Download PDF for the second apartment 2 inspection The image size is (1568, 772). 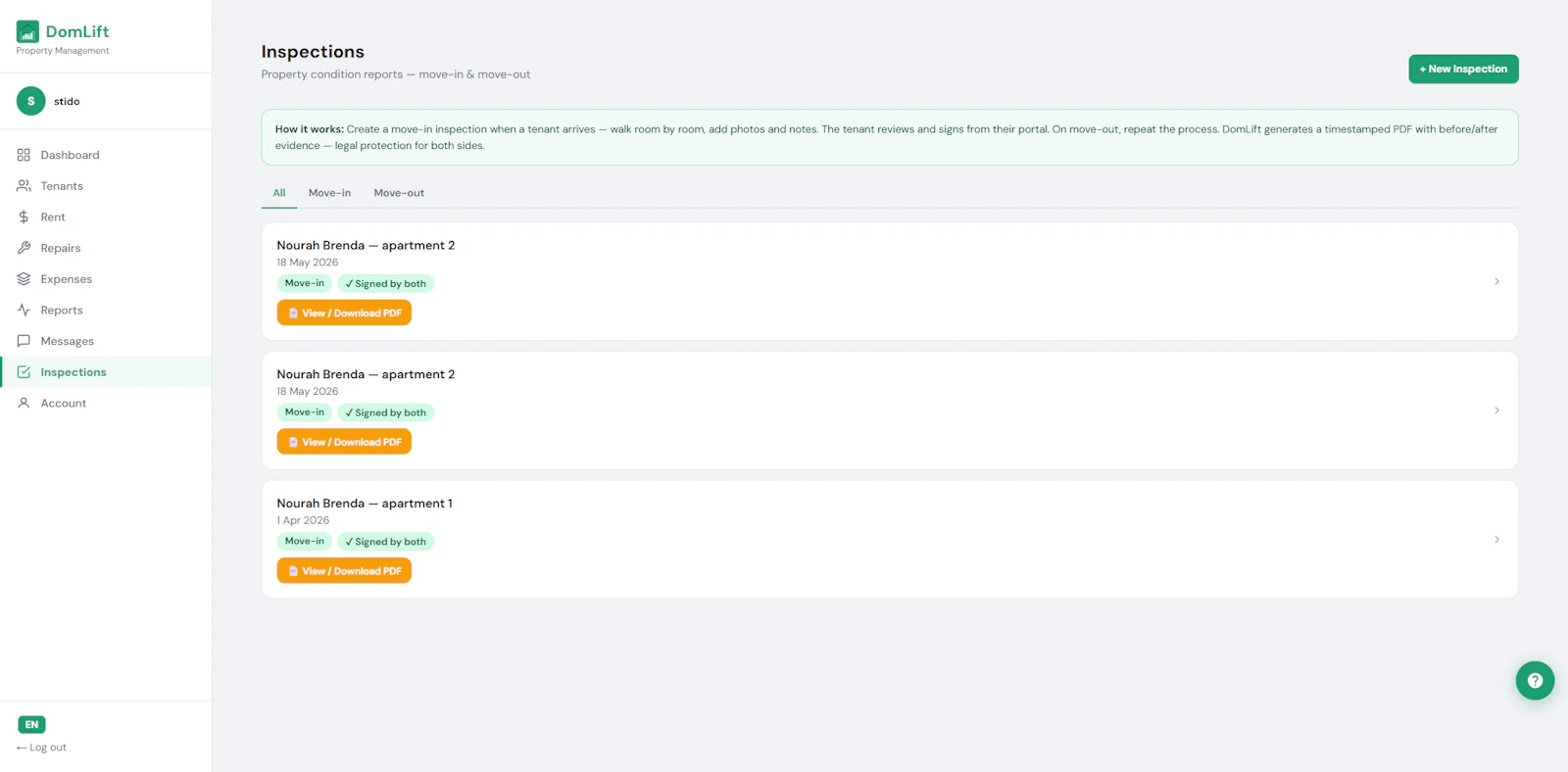[x=344, y=442]
